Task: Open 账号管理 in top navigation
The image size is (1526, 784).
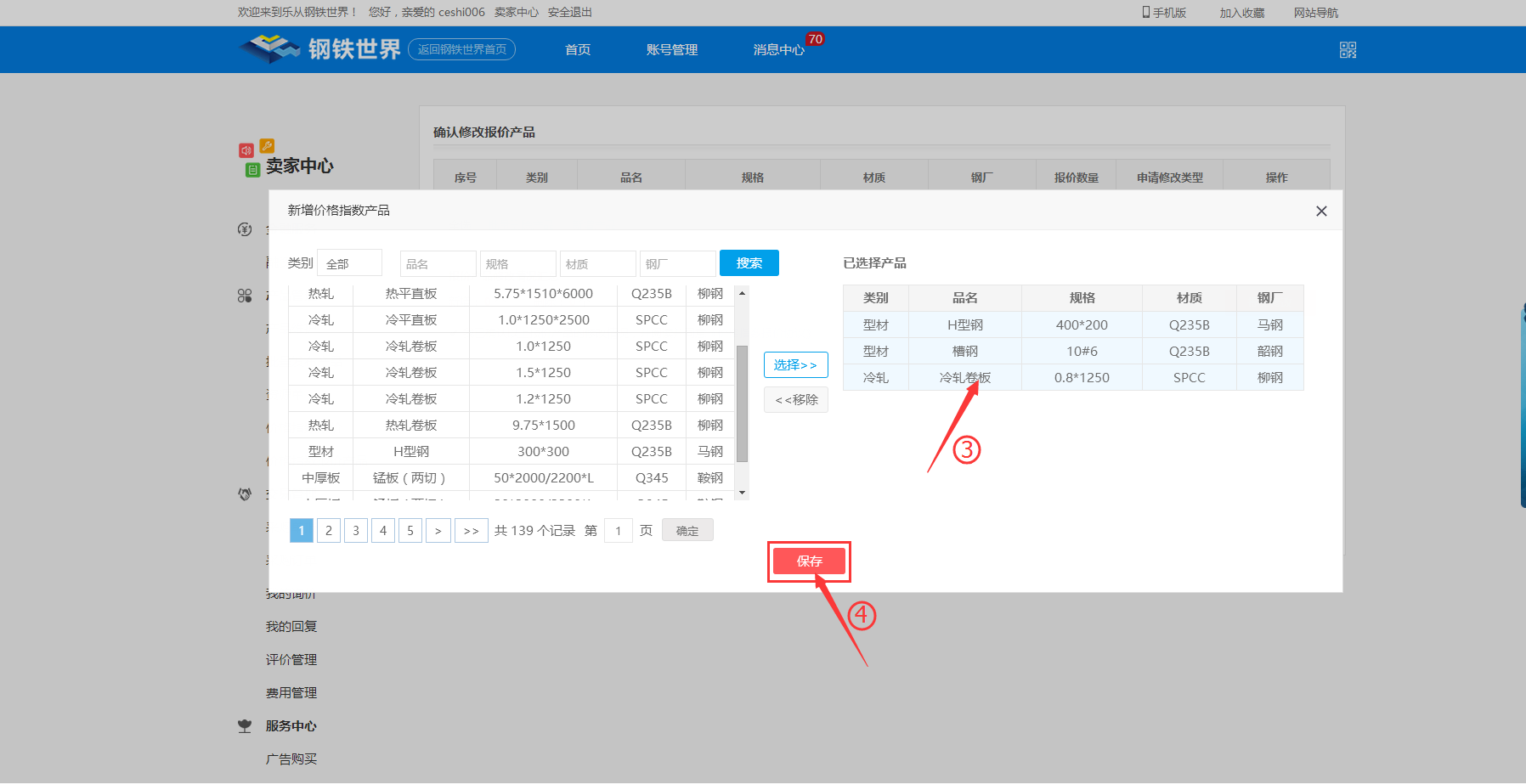Action: pos(672,49)
